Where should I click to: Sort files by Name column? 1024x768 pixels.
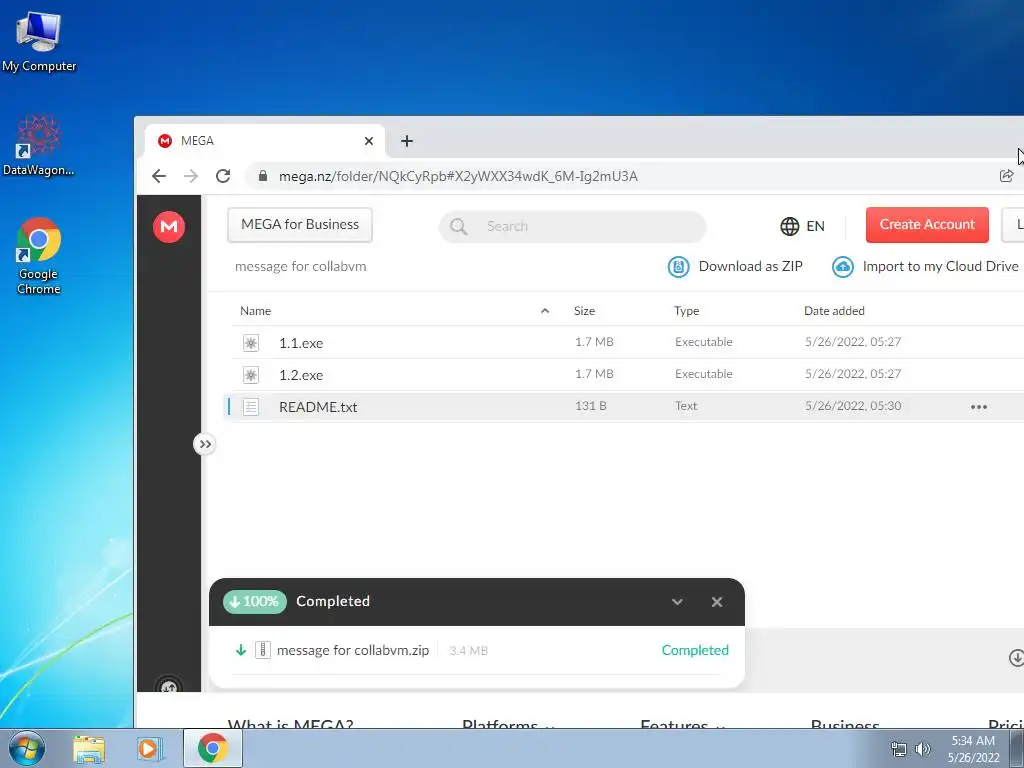255,311
